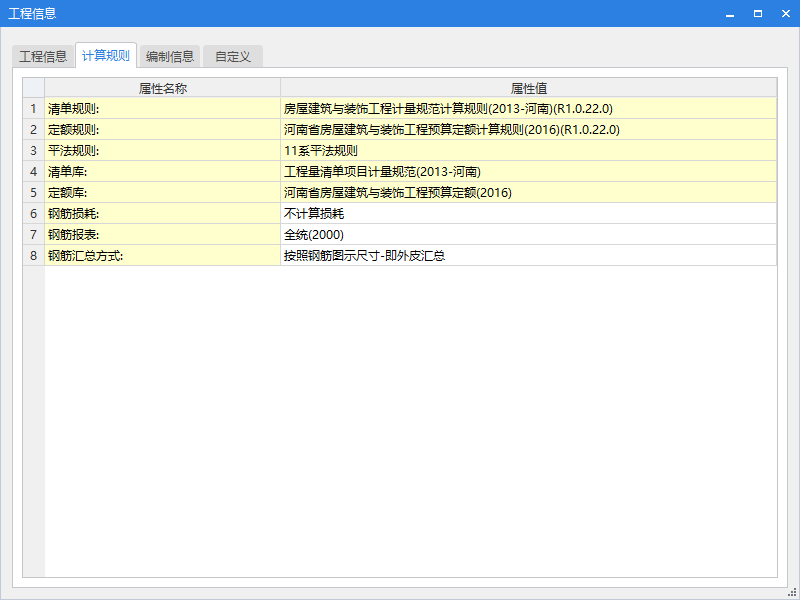800x600 pixels.
Task: Select the 不计算损耗 value cell
Action: click(529, 213)
